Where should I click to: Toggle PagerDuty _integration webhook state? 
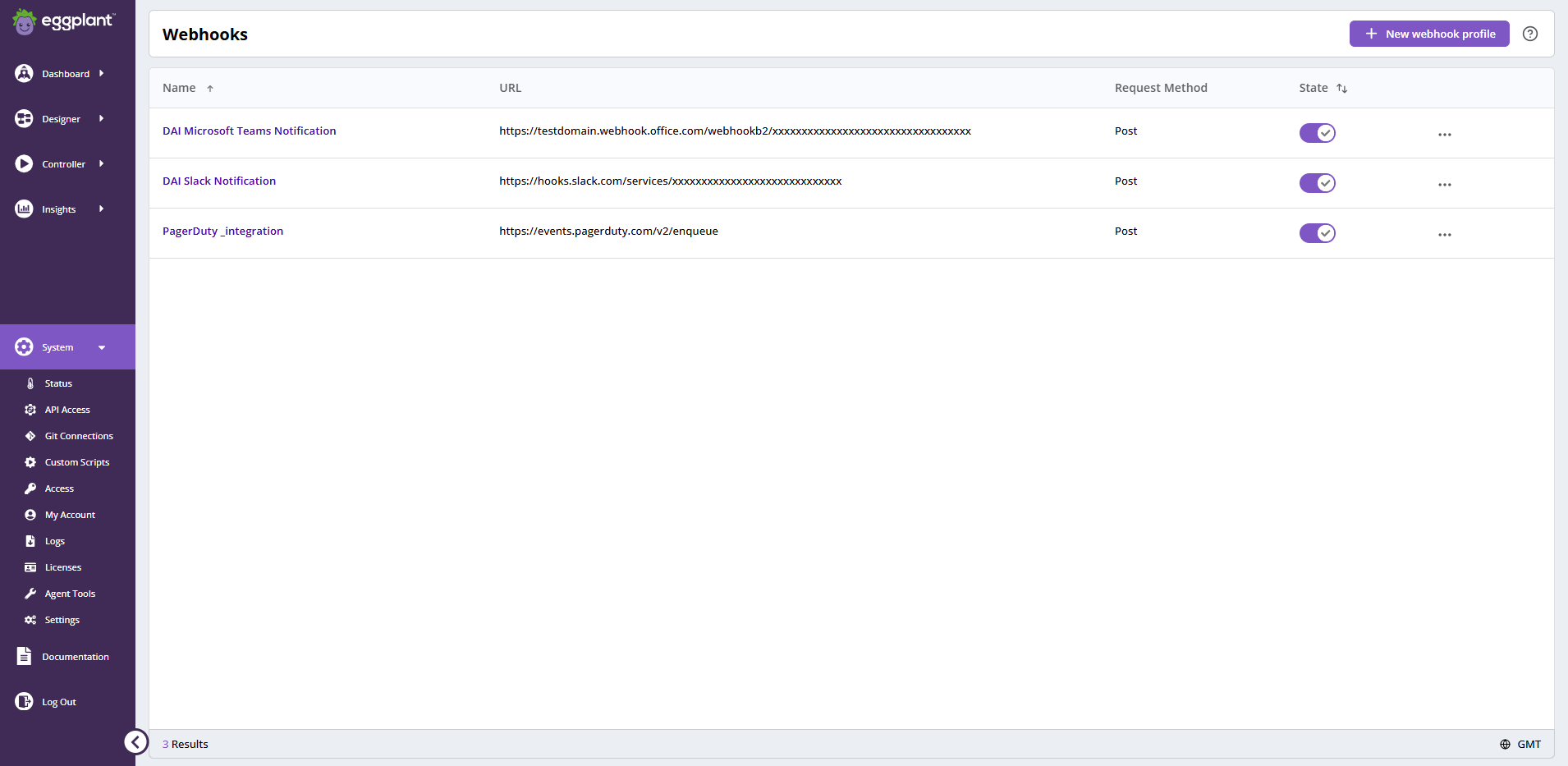(1318, 233)
